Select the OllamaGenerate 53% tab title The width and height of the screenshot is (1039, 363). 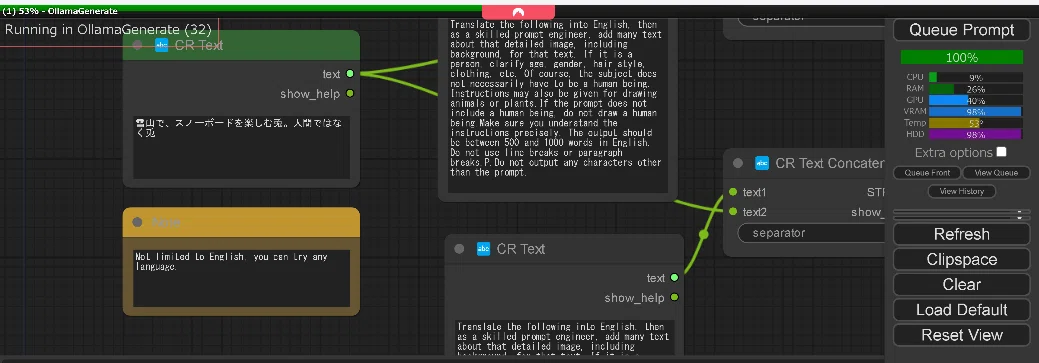(x=60, y=11)
